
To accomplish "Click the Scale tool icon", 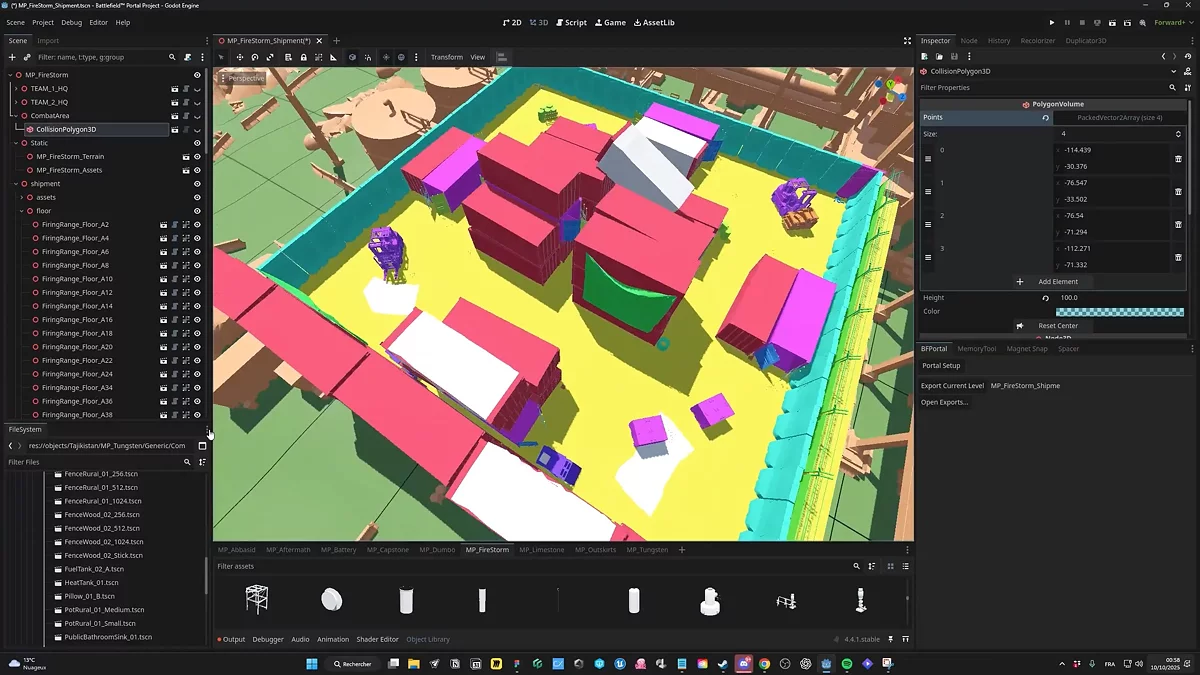I will [270, 57].
